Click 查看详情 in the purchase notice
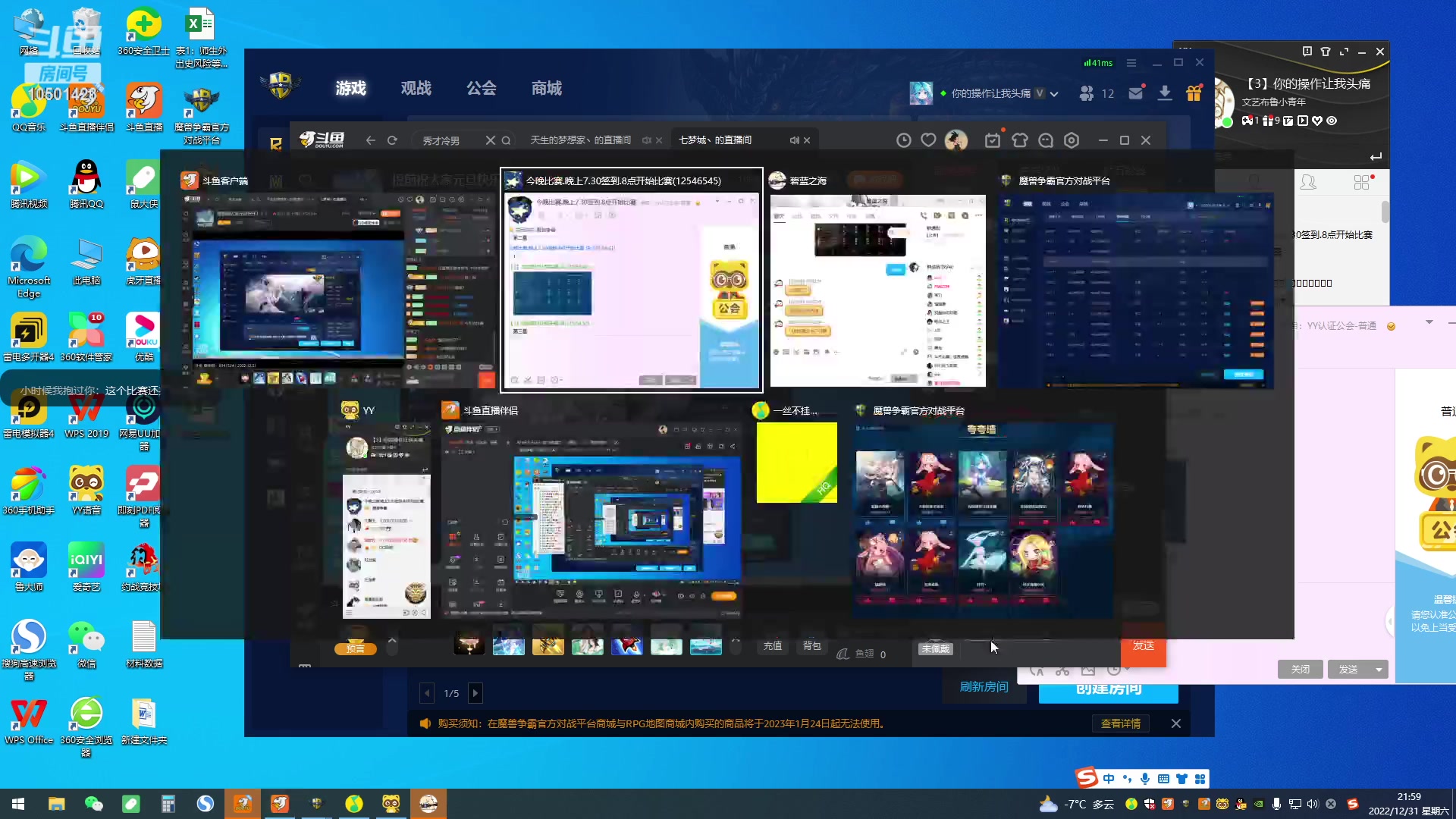This screenshot has height=819, width=1456. click(1121, 723)
